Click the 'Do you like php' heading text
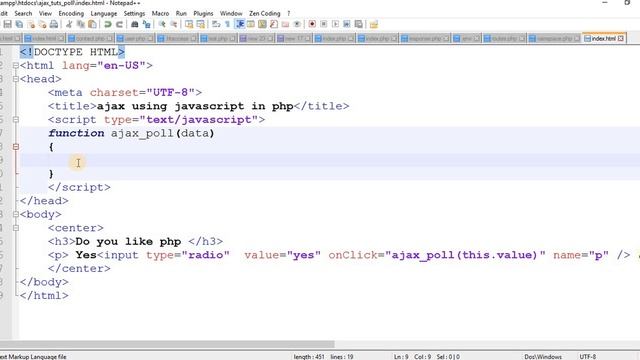The image size is (640, 360). click(x=128, y=242)
